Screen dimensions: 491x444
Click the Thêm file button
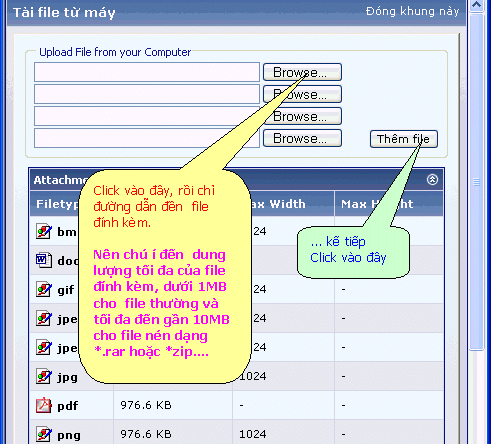(403, 139)
